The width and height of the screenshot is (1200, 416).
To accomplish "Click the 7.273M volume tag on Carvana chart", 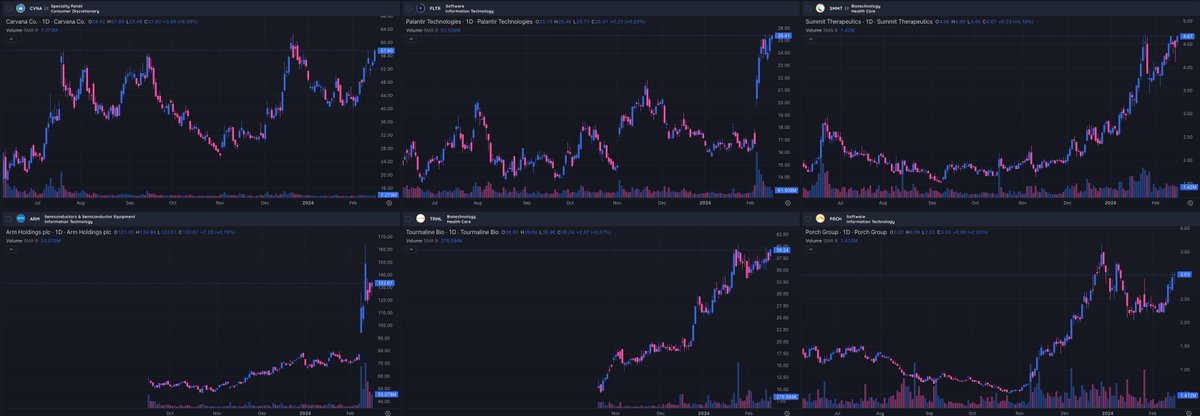I will pos(388,193).
